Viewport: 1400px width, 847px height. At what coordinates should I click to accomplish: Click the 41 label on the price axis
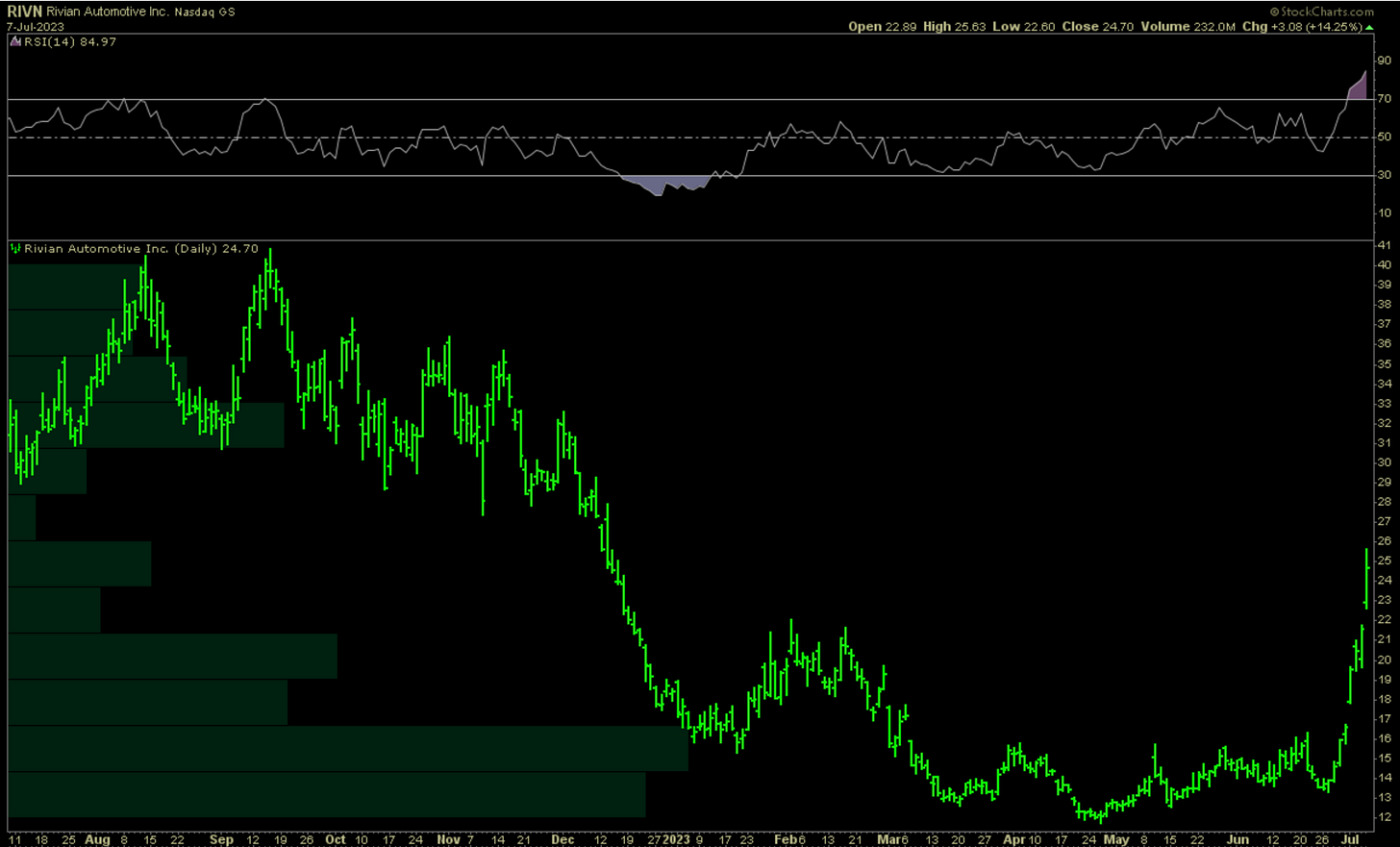[1385, 245]
